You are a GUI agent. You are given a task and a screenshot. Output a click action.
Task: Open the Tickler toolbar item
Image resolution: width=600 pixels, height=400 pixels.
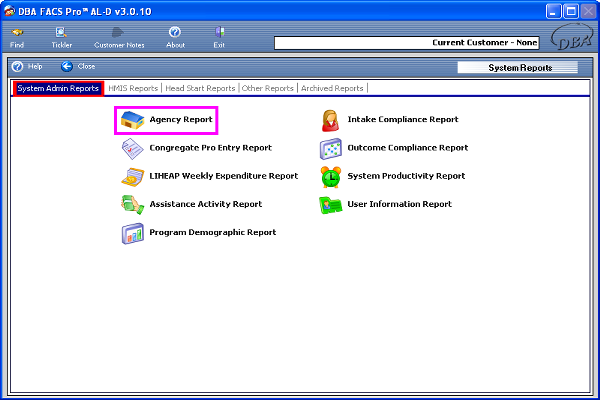(62, 38)
